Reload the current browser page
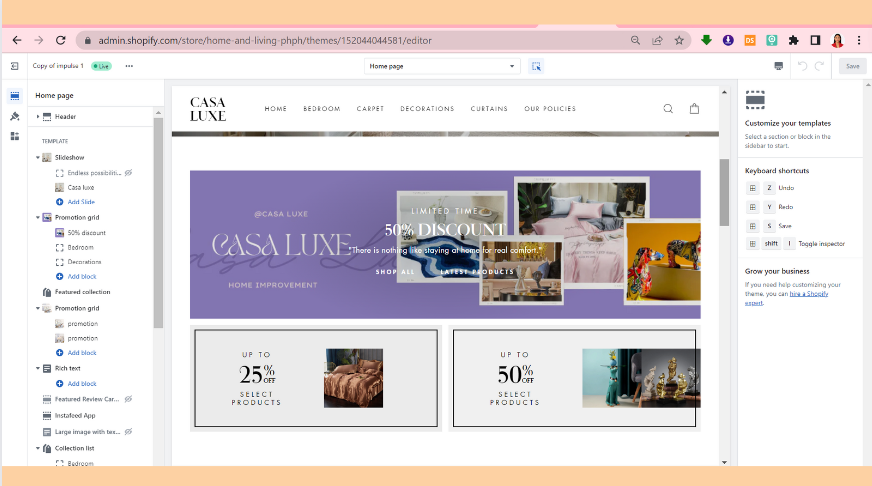The height and width of the screenshot is (486, 872). 61,40
